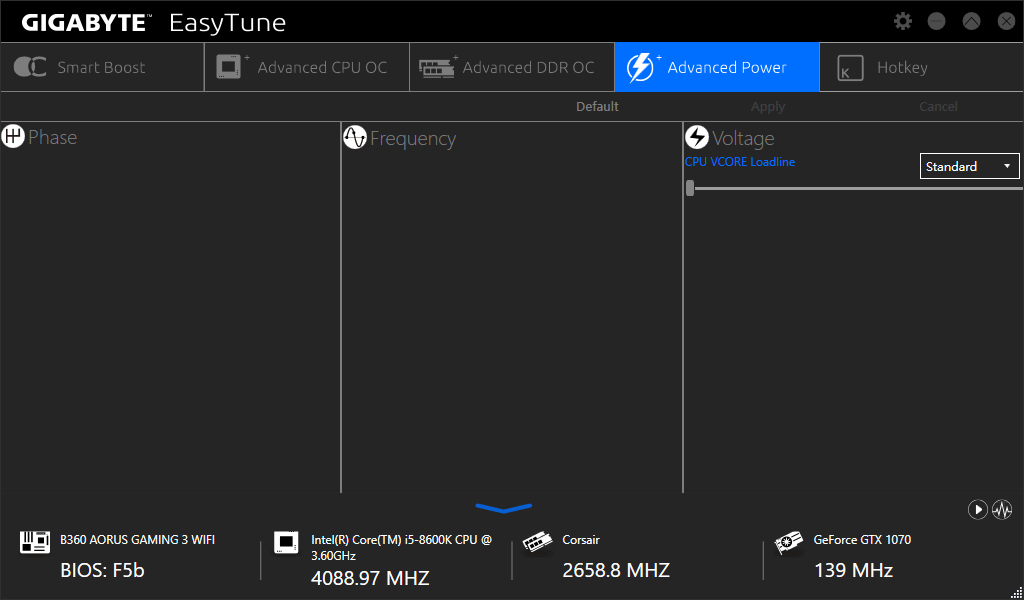Image resolution: width=1024 pixels, height=600 pixels.
Task: Switch to the Hotkey tab
Action: [x=921, y=67]
